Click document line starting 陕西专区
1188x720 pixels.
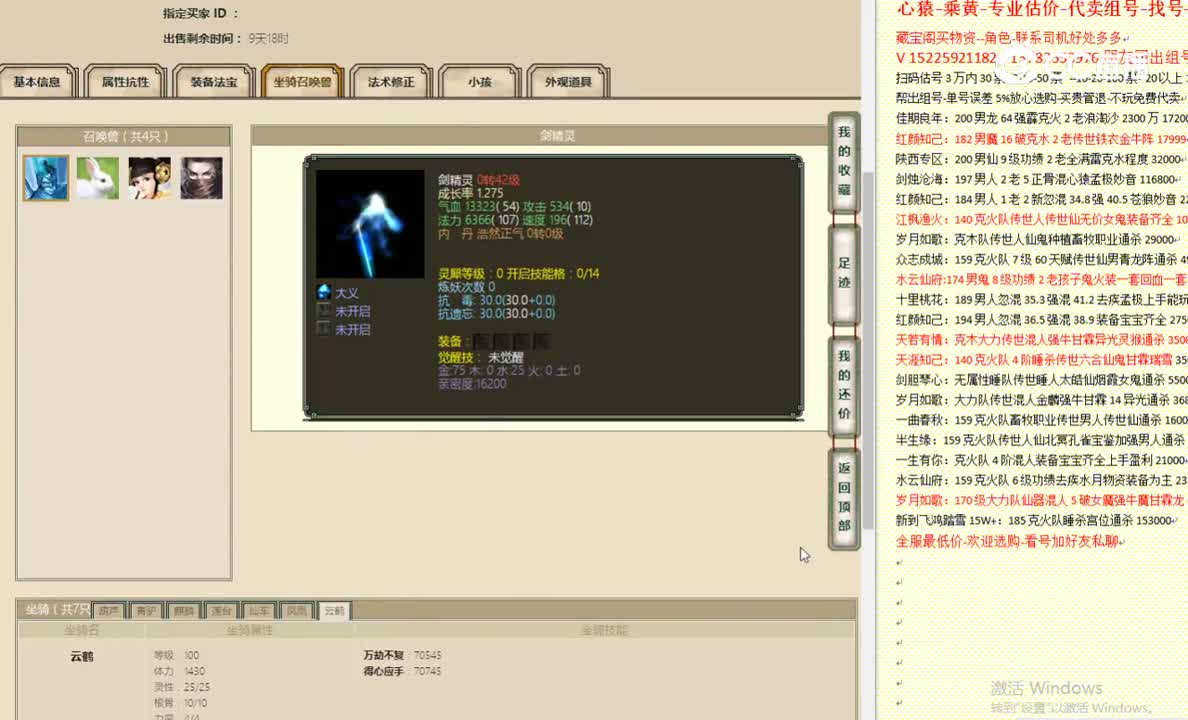[x=1040, y=158]
